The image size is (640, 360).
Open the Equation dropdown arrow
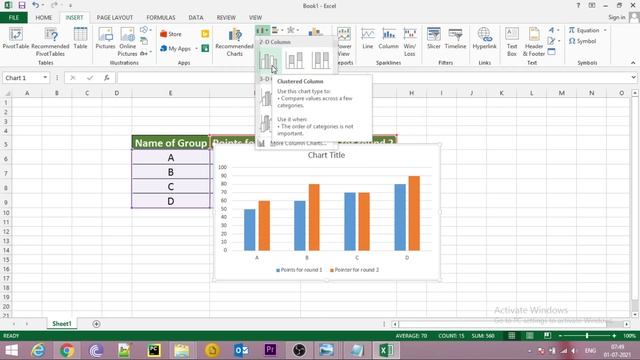[605, 30]
